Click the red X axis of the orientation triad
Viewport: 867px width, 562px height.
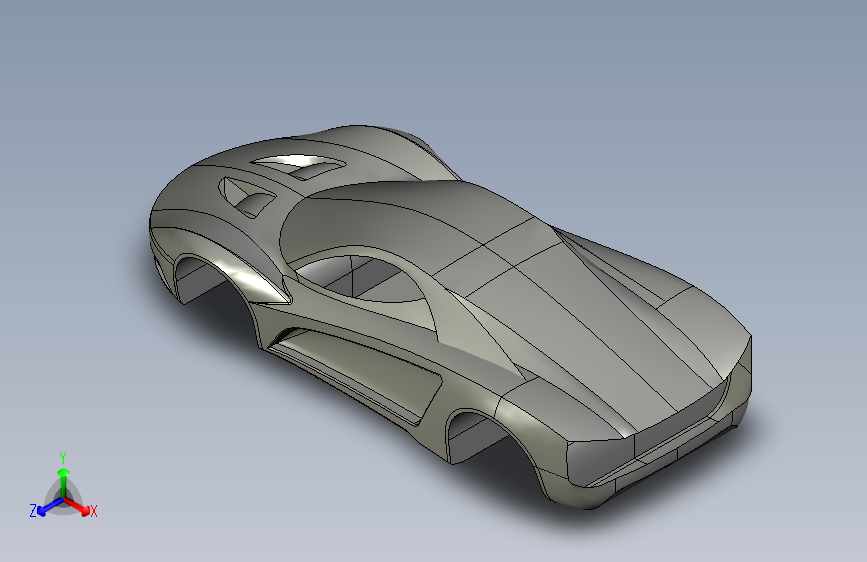tap(77, 506)
